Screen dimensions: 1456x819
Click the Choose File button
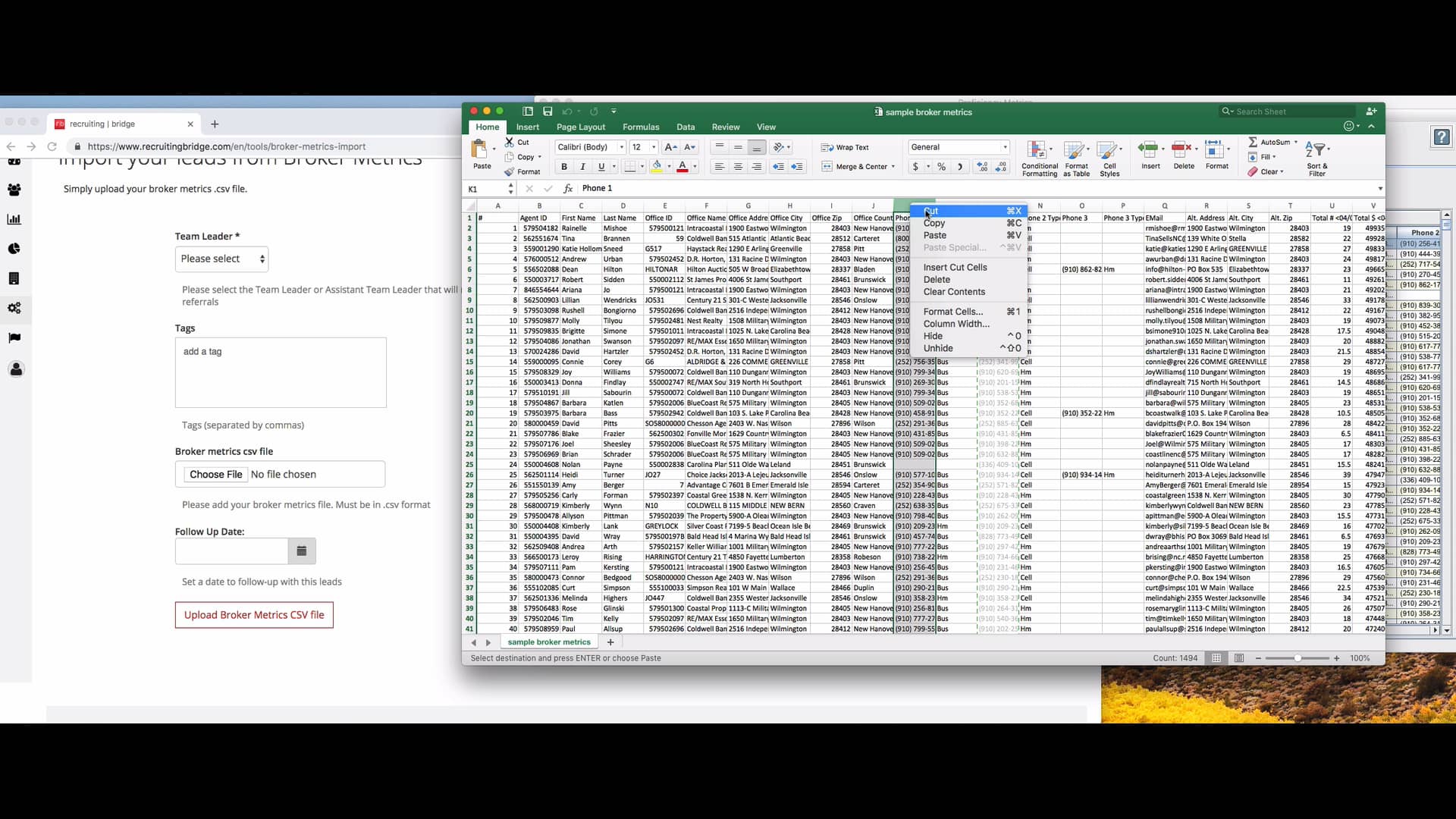216,475
